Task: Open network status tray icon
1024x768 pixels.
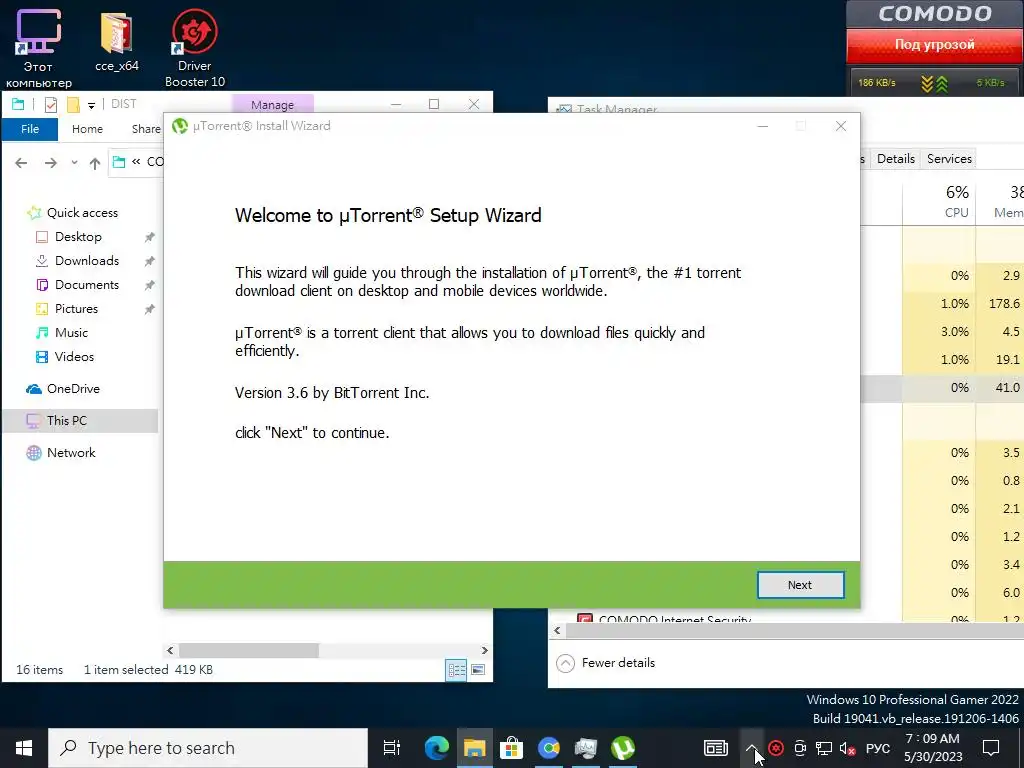Action: pos(824,748)
